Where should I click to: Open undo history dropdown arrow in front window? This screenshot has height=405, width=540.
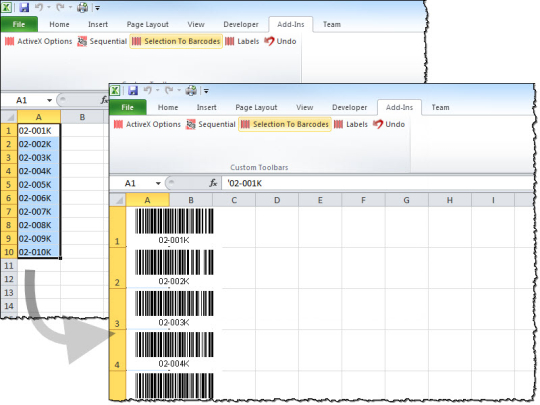157,91
